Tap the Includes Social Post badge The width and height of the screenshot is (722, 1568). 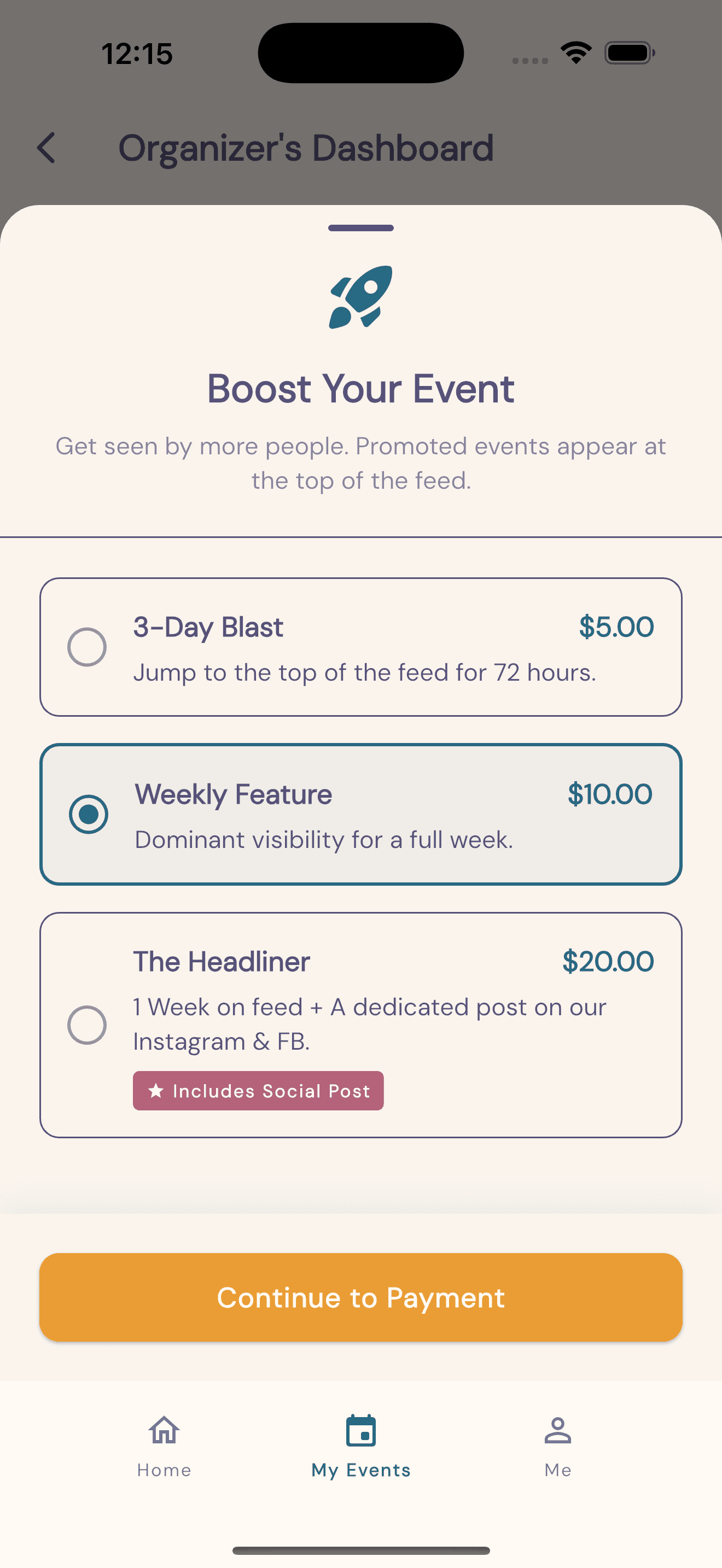pyautogui.click(x=259, y=1090)
